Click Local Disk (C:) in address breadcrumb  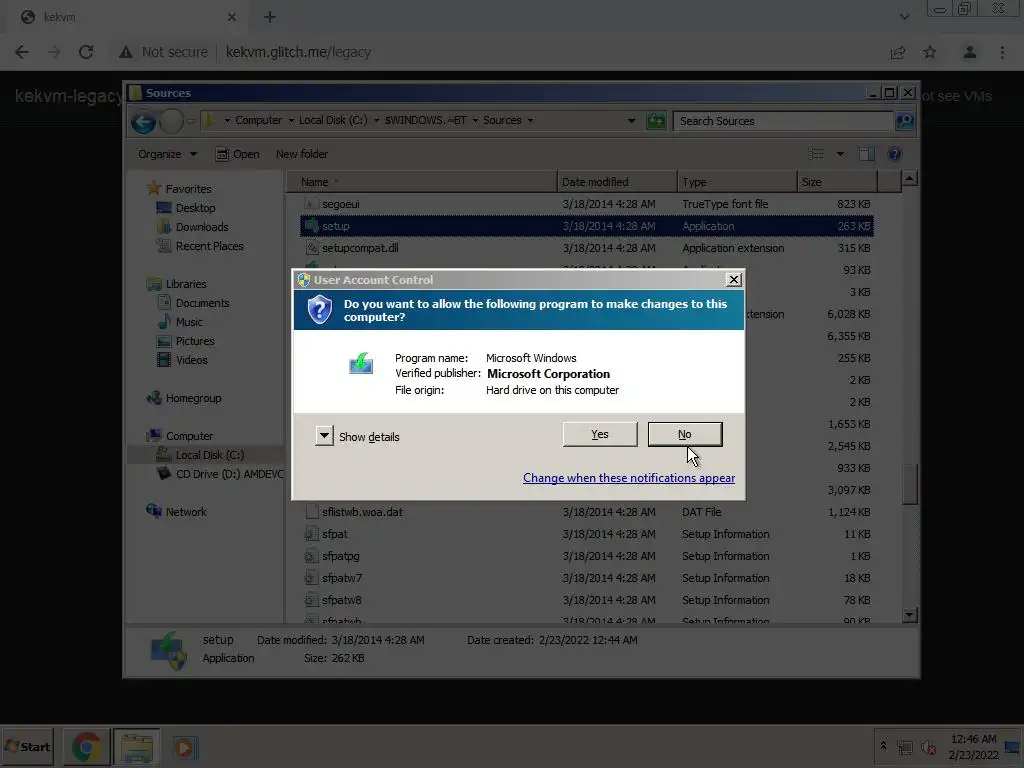(333, 120)
